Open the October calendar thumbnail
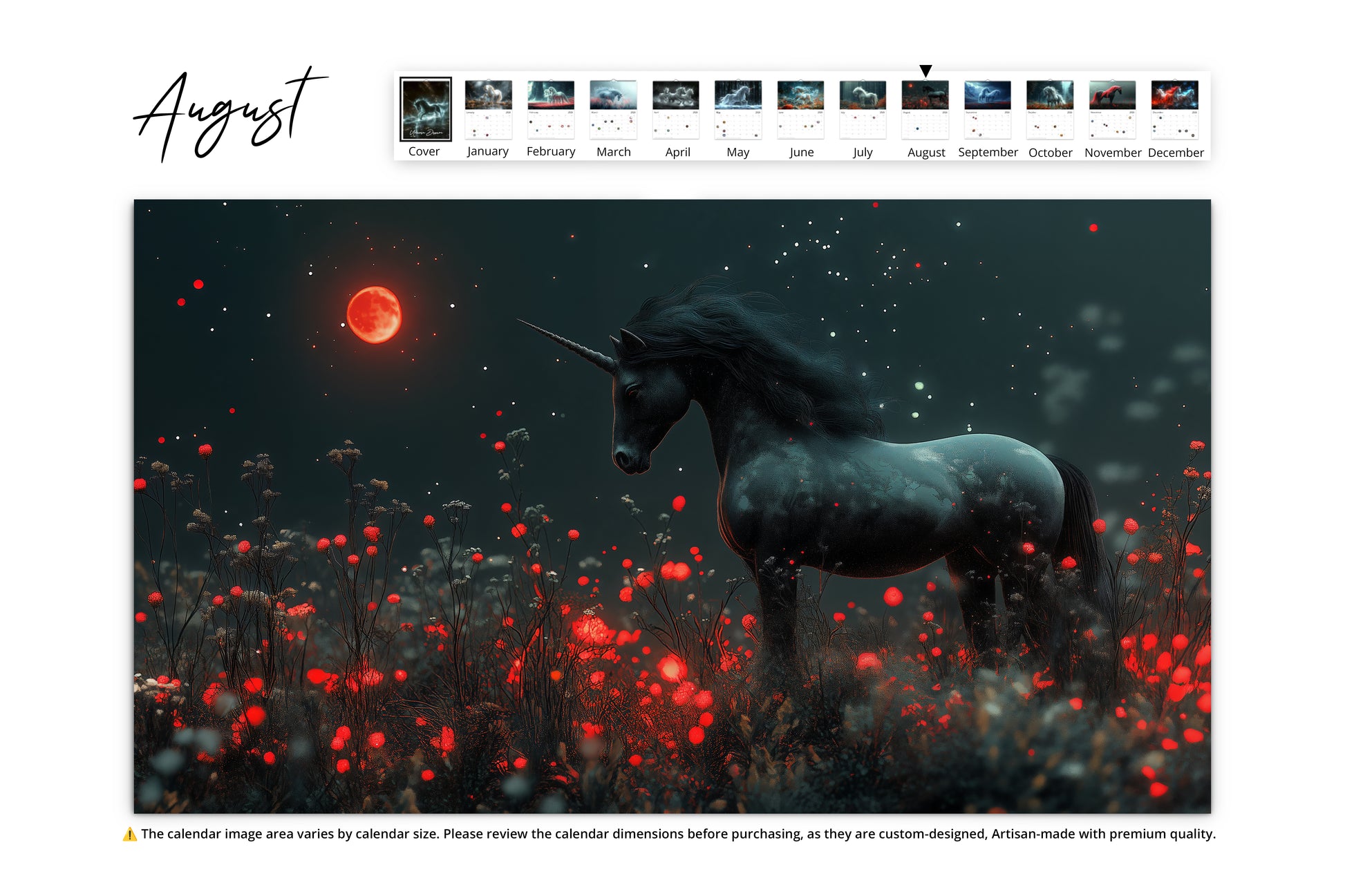Screen dimensions: 1345x896 click(x=1050, y=109)
